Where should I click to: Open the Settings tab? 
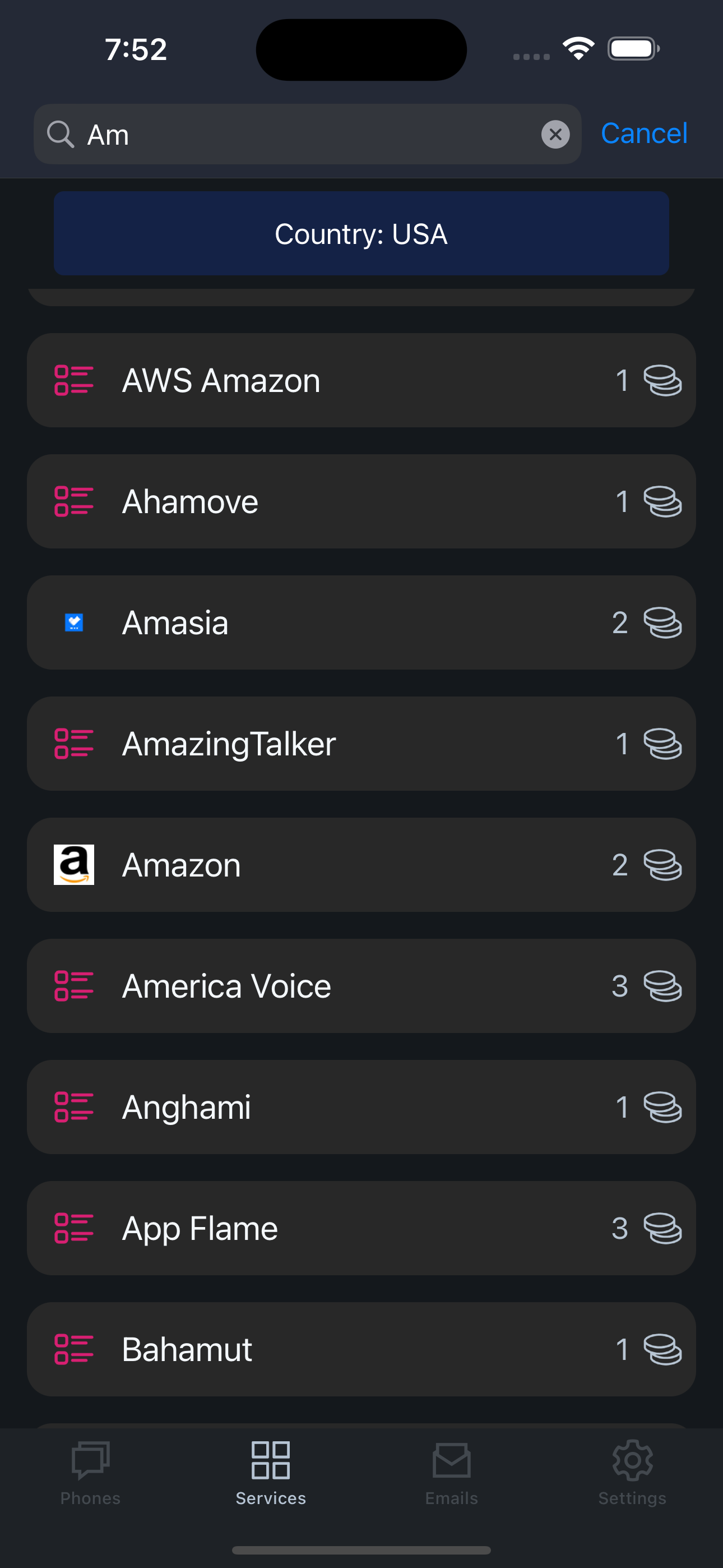click(x=632, y=1473)
